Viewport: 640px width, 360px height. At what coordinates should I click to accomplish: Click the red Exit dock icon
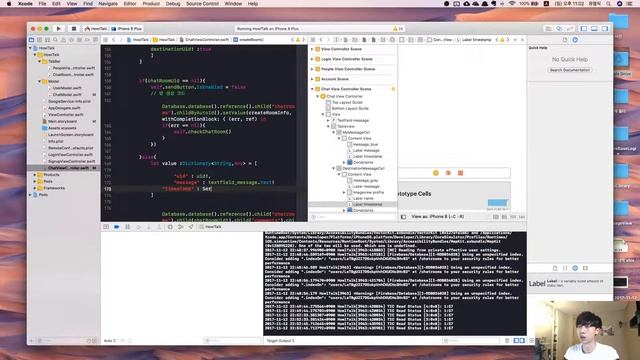[x=460, y=173]
